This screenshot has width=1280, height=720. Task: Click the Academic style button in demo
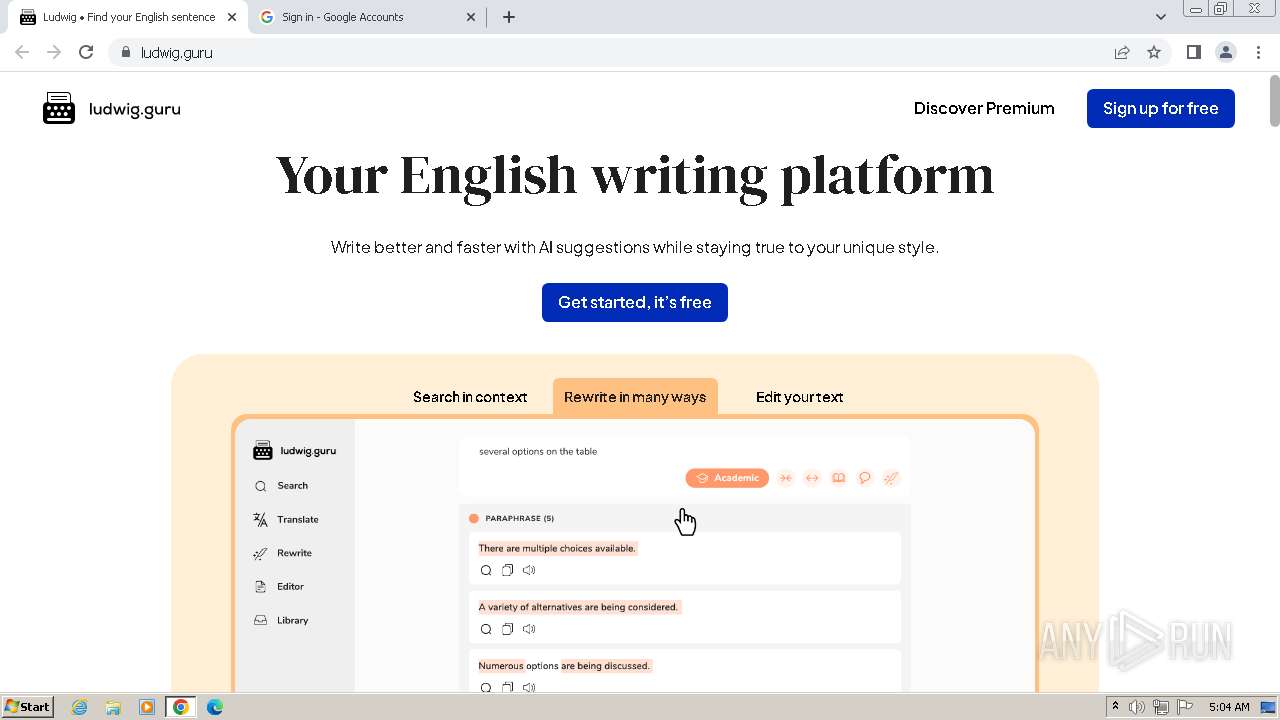pos(727,478)
